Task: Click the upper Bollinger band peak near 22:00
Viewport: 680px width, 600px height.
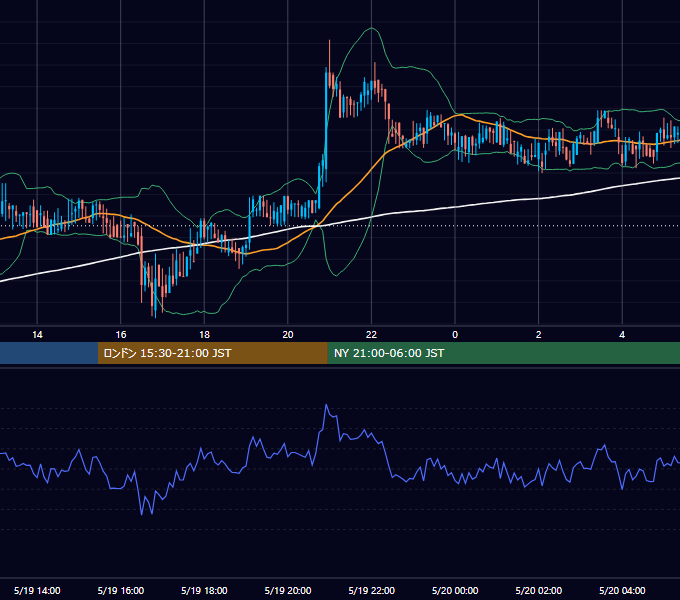Action: coord(372,28)
